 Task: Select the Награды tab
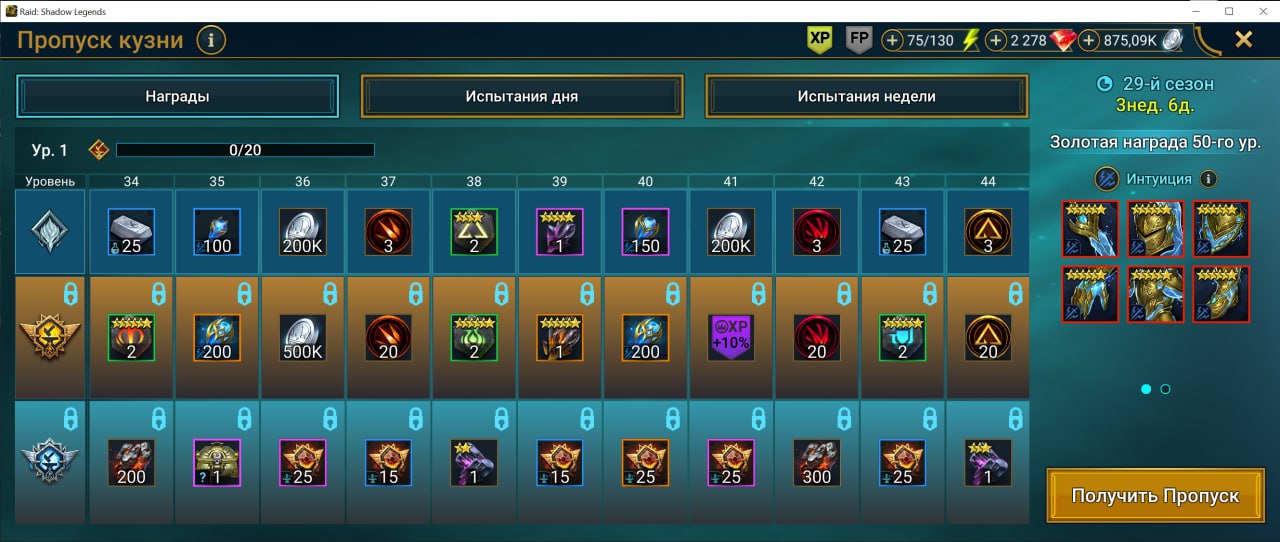[177, 97]
